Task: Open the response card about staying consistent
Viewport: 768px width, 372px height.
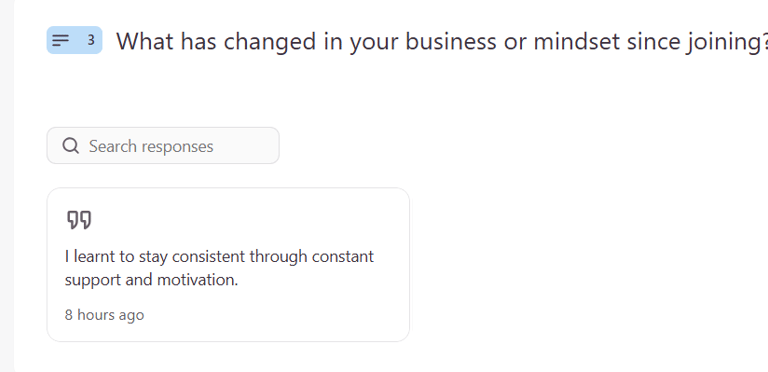Action: [x=228, y=264]
